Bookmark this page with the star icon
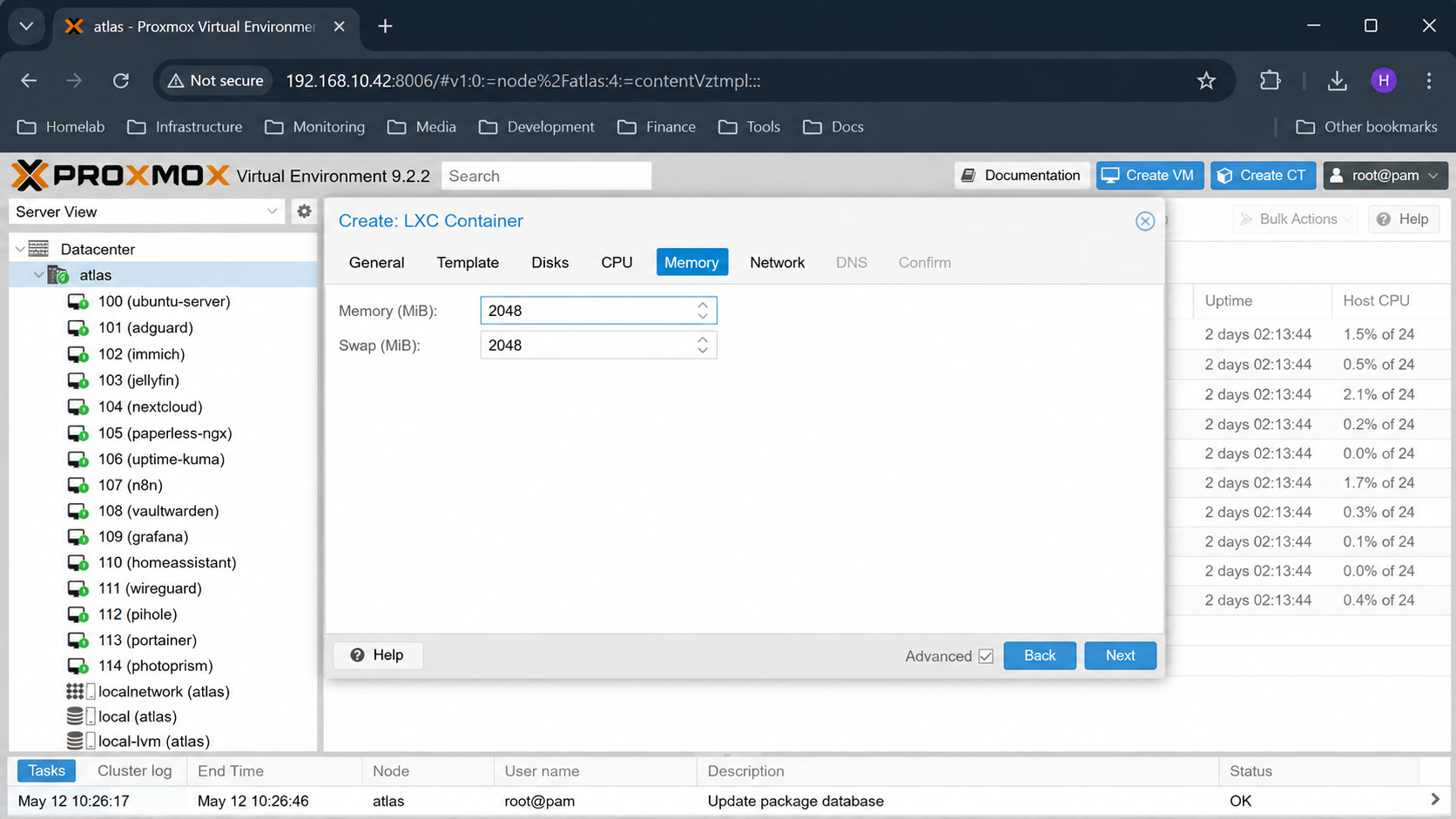The image size is (1456, 819). click(x=1206, y=81)
